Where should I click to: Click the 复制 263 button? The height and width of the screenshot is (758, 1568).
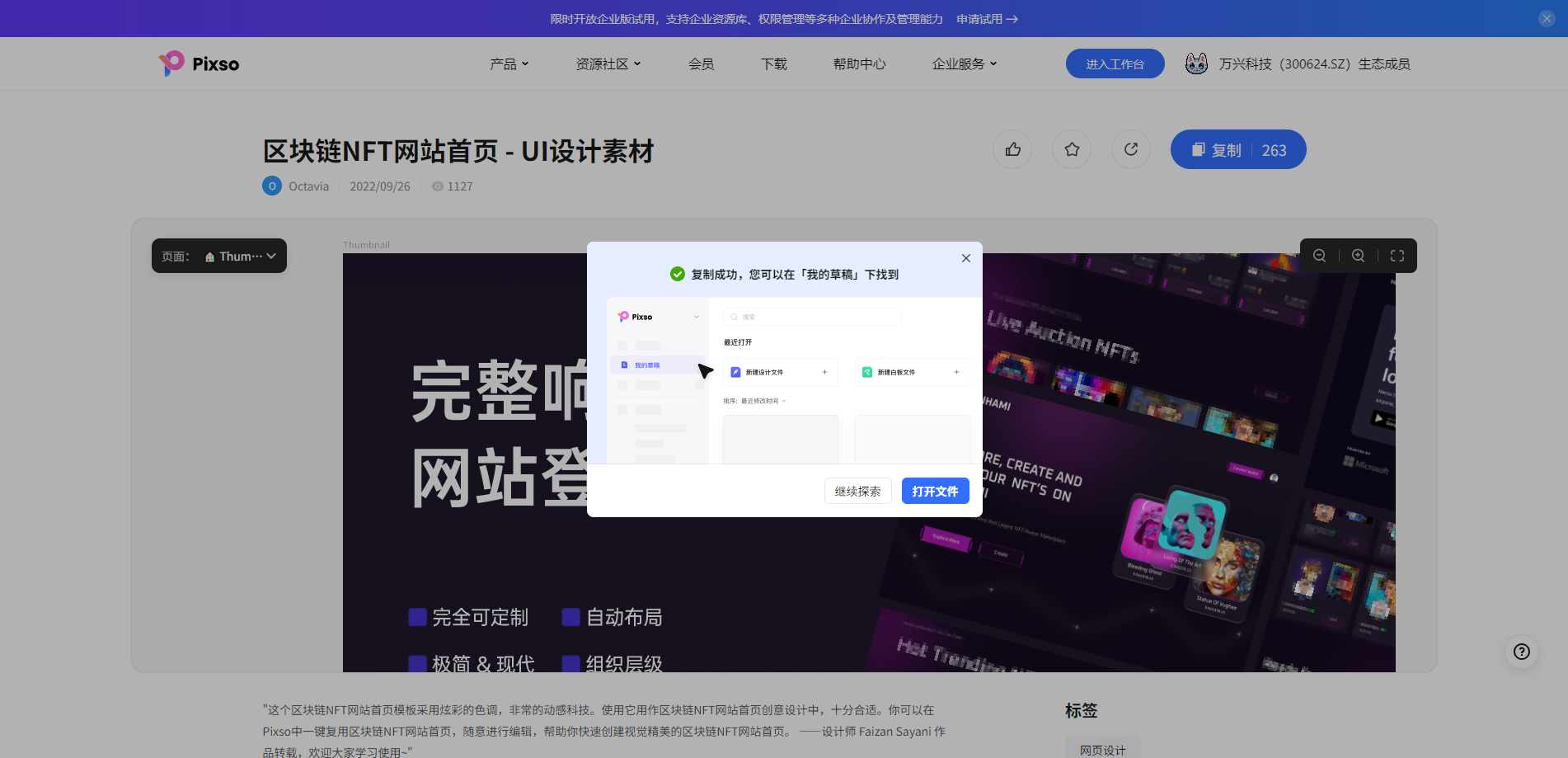(x=1238, y=149)
